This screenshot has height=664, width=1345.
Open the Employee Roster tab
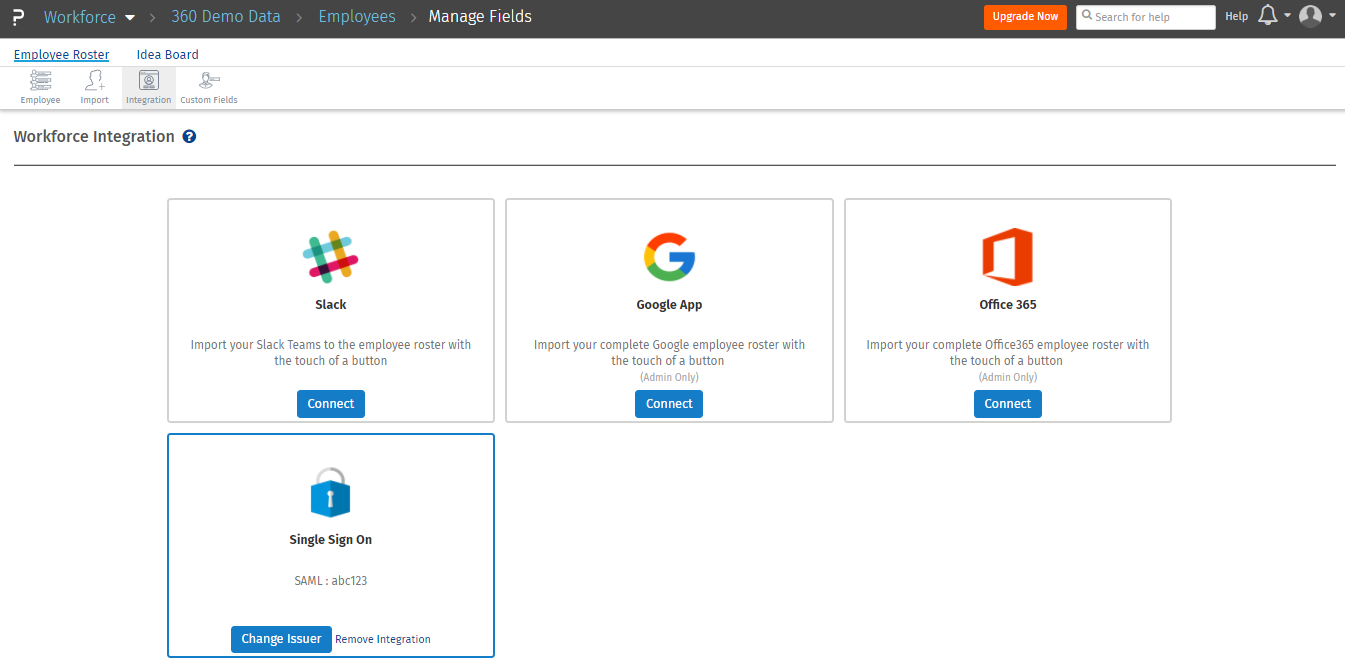(x=61, y=55)
